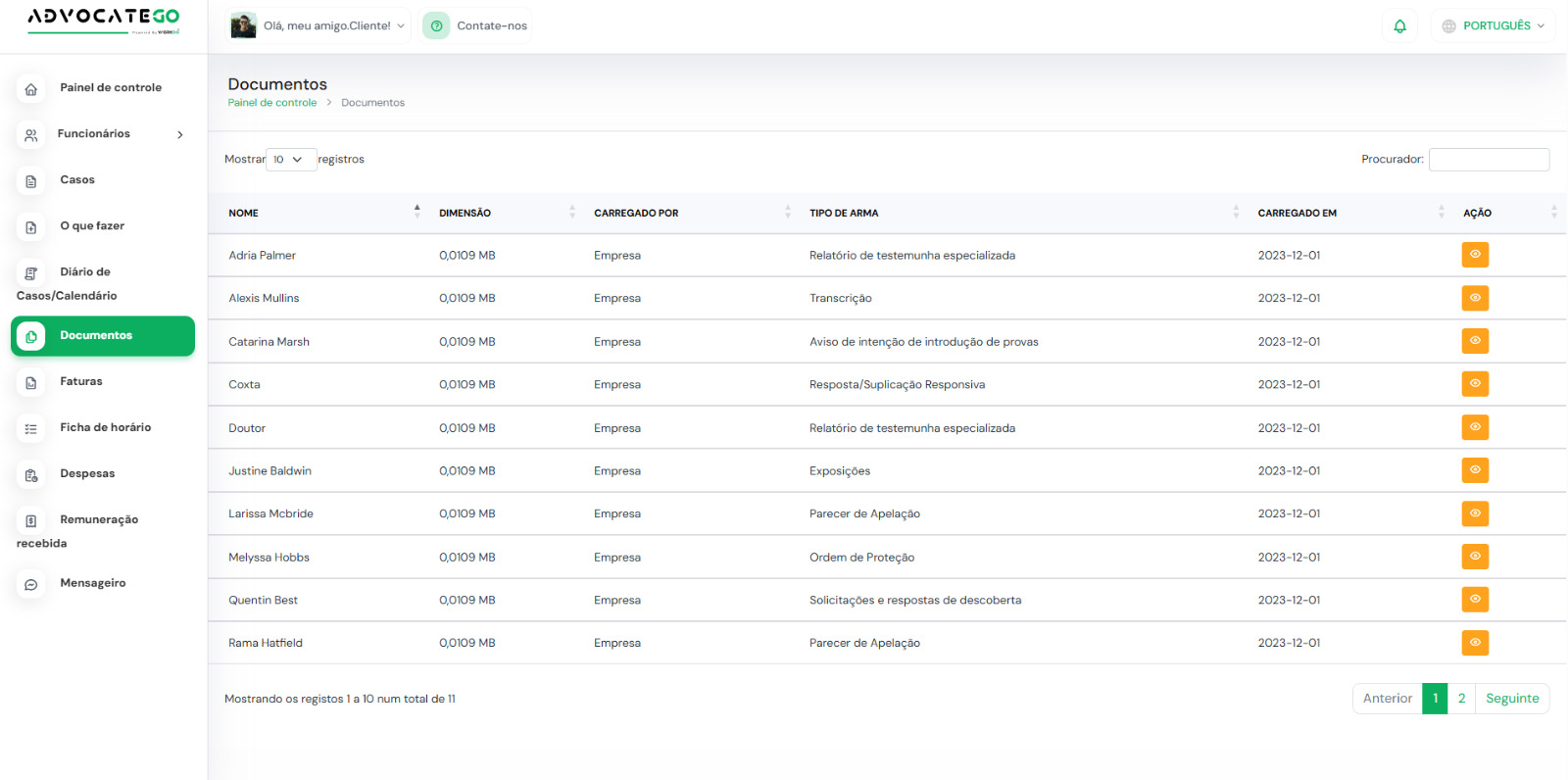Click the Transcrição document type cell
The image size is (1568, 780).
click(840, 299)
